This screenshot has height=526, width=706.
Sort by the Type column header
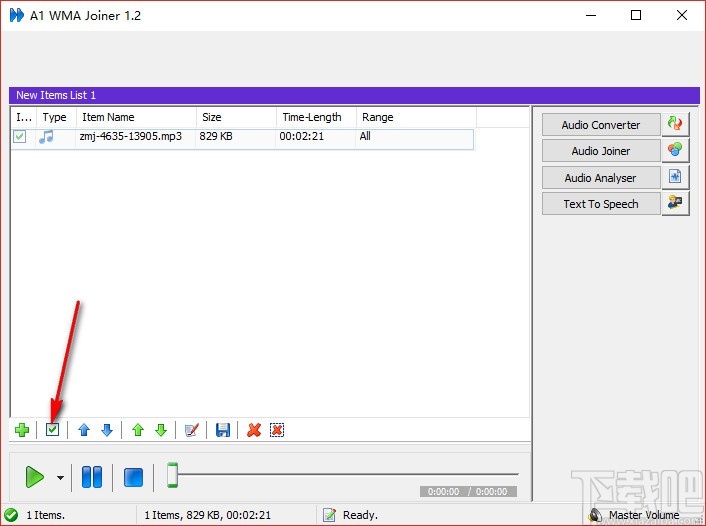tap(56, 117)
